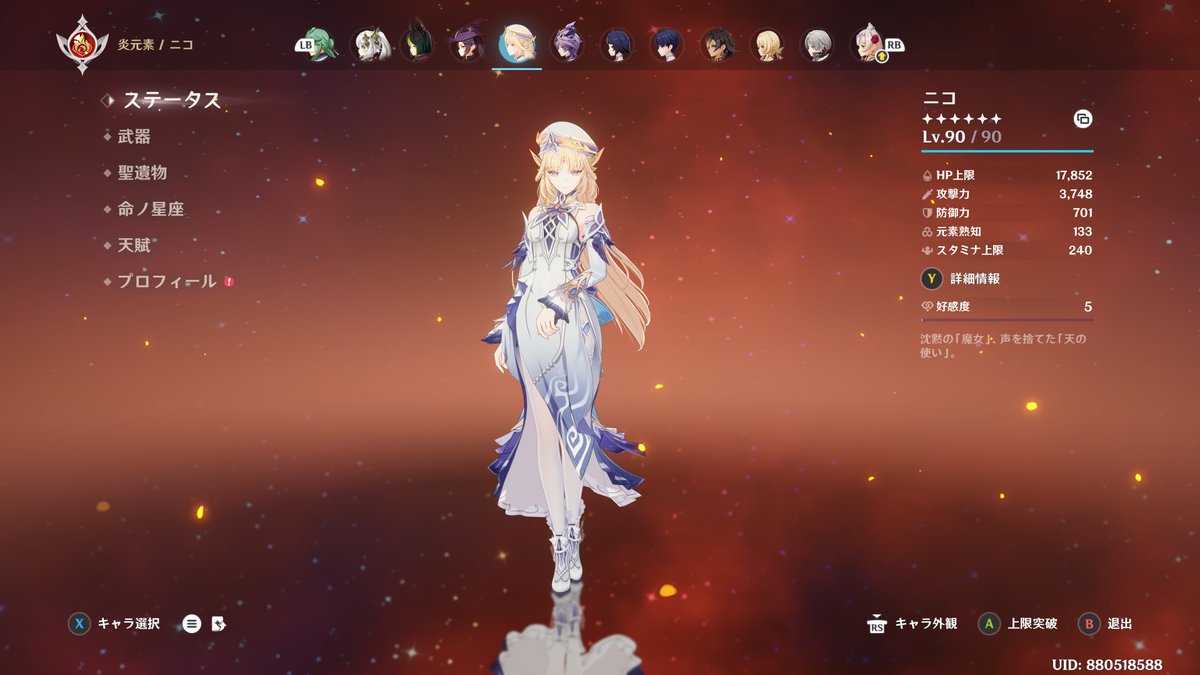Click the スタミナ上限 240 stat row
This screenshot has height=675, width=1200.
tap(1007, 251)
